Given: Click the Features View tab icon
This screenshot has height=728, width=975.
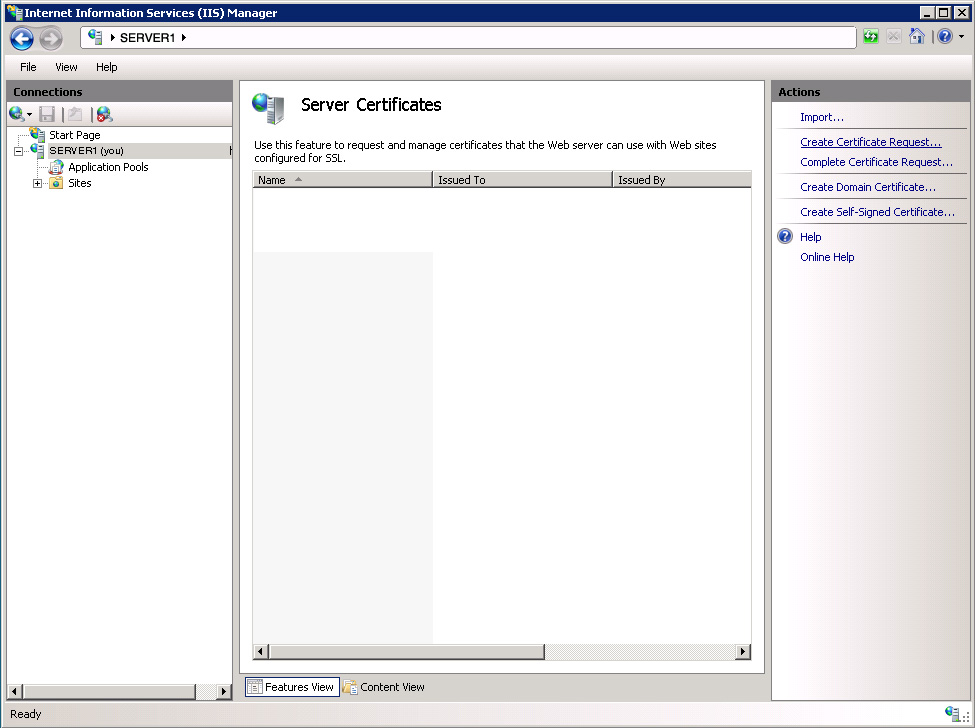Looking at the screenshot, I should point(254,687).
